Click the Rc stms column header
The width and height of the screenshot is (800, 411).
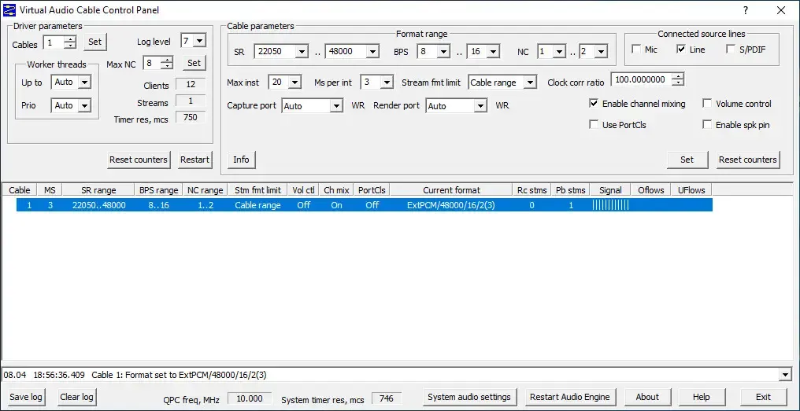click(x=532, y=190)
